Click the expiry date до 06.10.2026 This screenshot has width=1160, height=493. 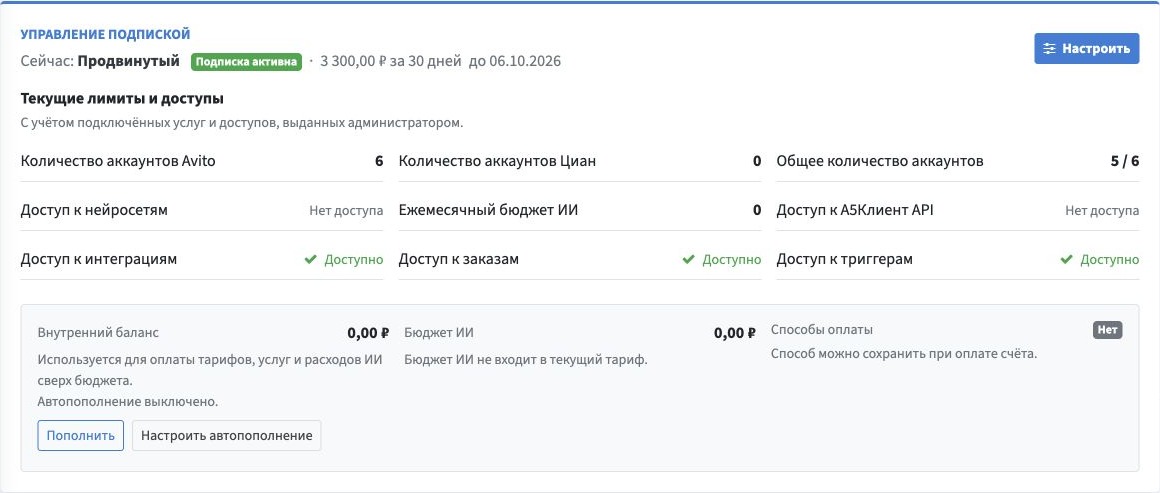click(x=515, y=61)
